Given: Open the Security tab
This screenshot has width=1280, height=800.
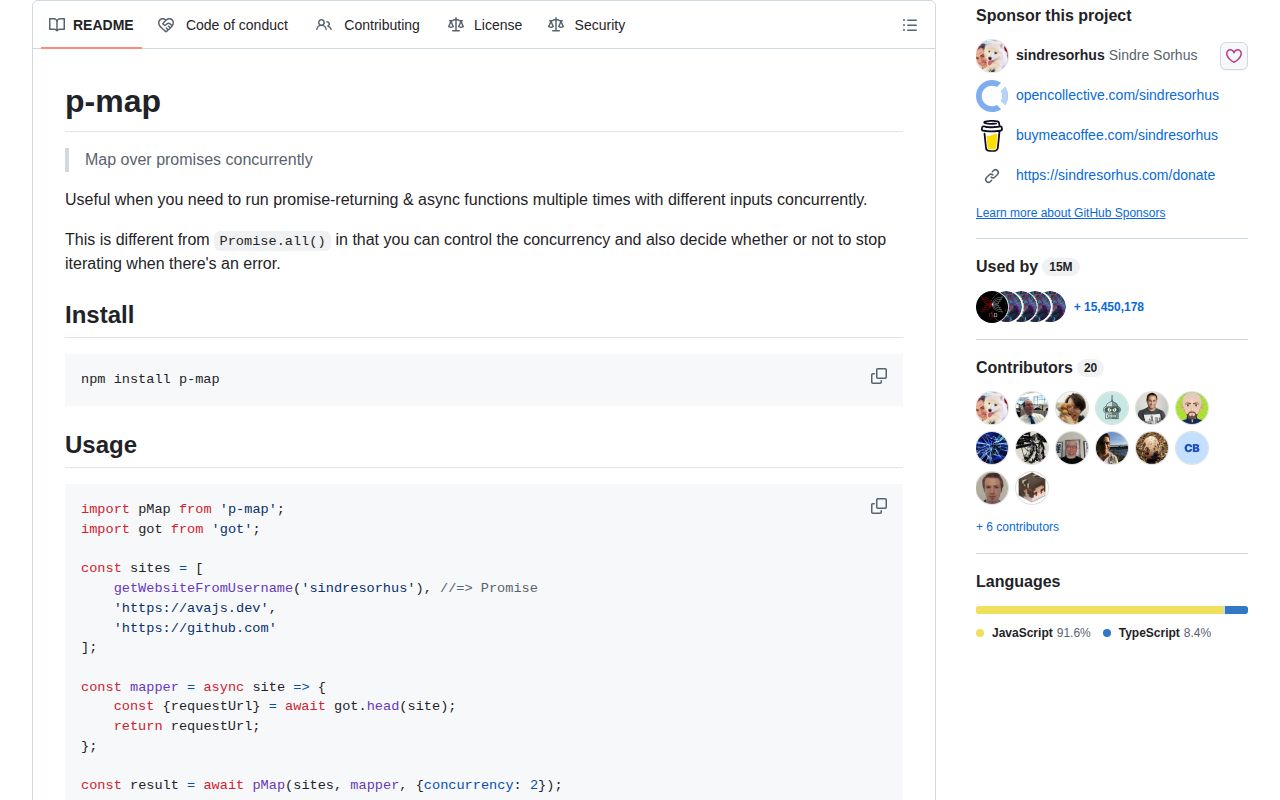Looking at the screenshot, I should click(587, 25).
